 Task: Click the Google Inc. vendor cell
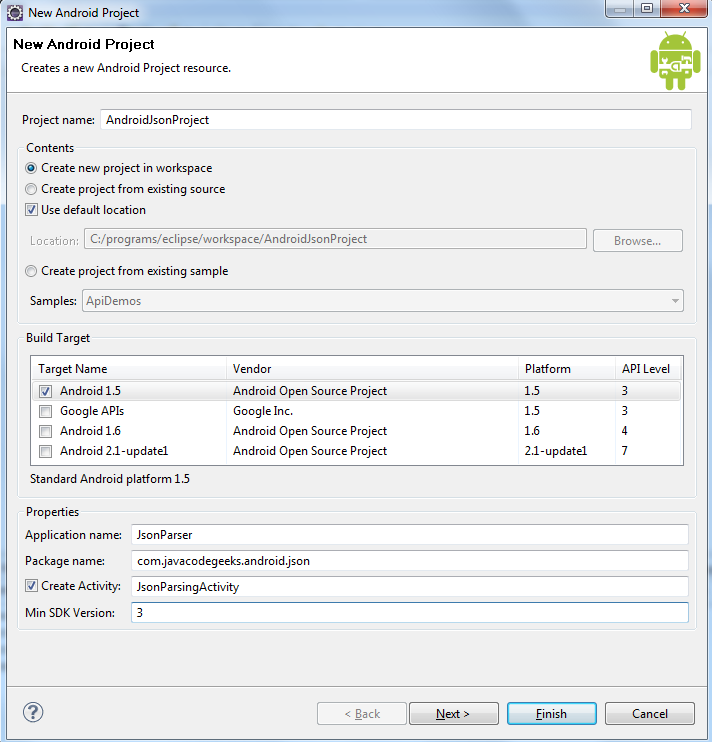(x=263, y=411)
